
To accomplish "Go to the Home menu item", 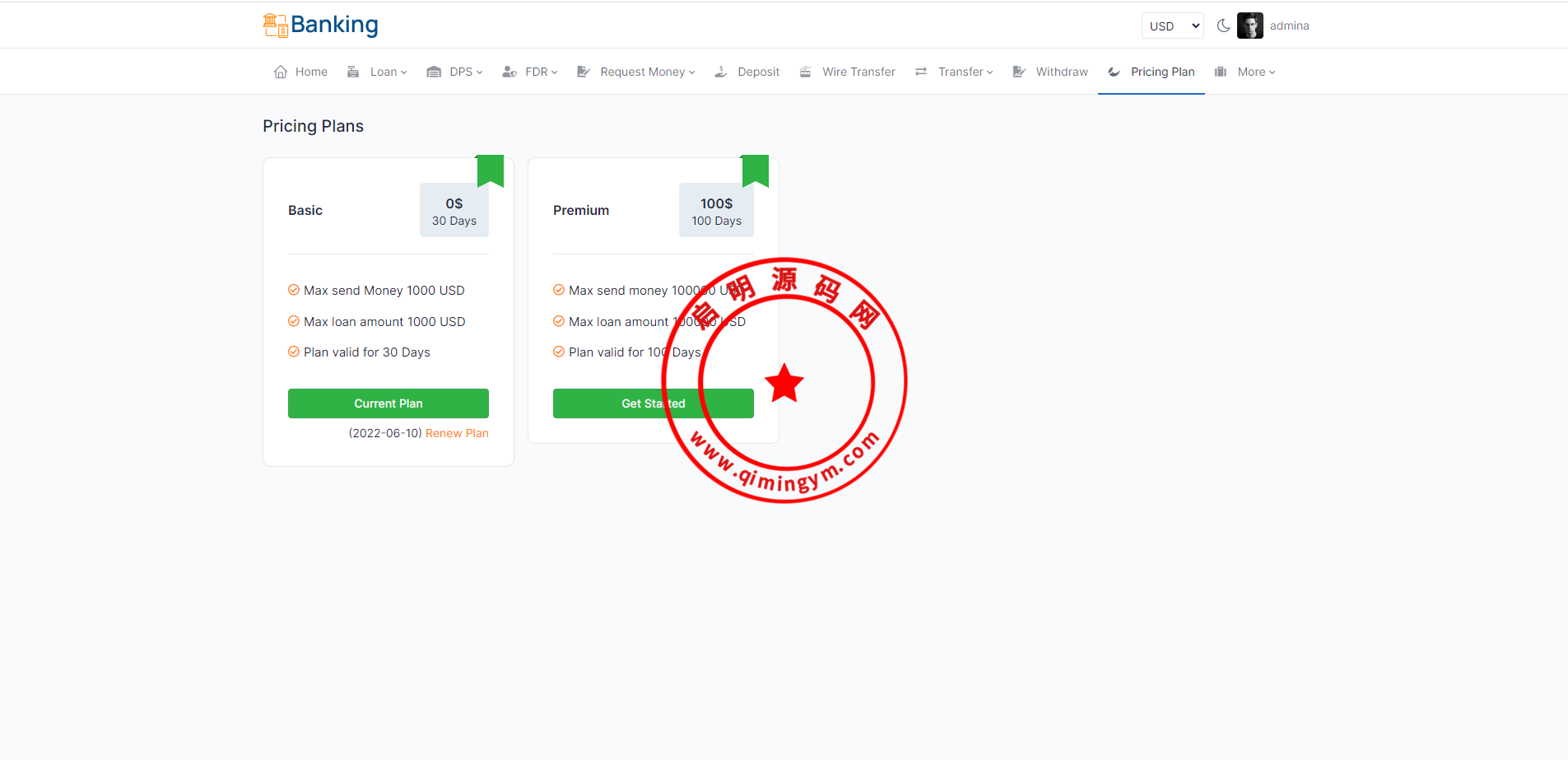I will [311, 72].
